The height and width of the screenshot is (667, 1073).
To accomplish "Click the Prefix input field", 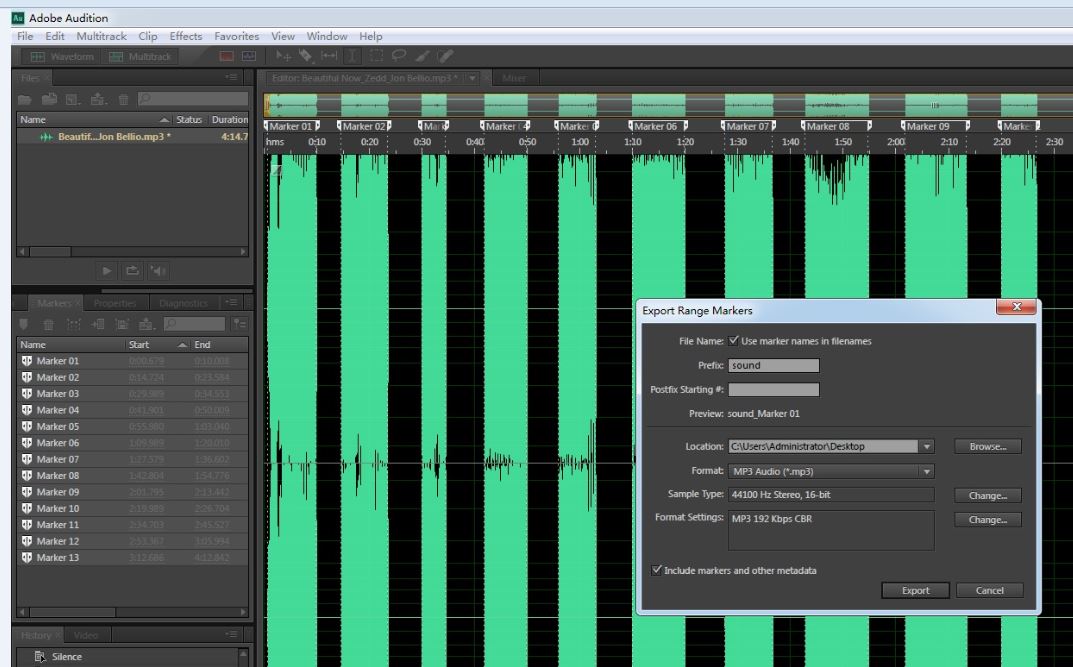I will tap(773, 366).
